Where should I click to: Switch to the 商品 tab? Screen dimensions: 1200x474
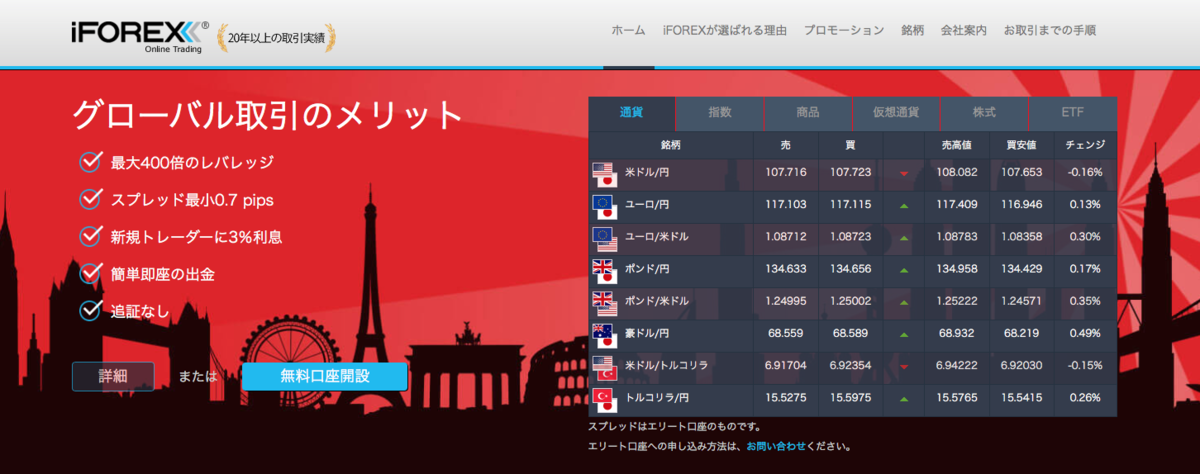click(808, 113)
